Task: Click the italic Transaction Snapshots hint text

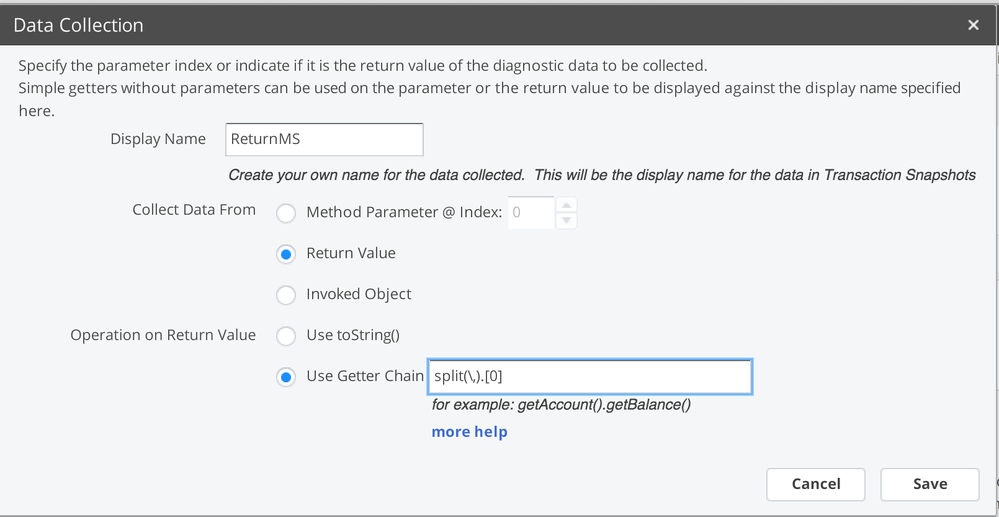Action: [x=602, y=175]
